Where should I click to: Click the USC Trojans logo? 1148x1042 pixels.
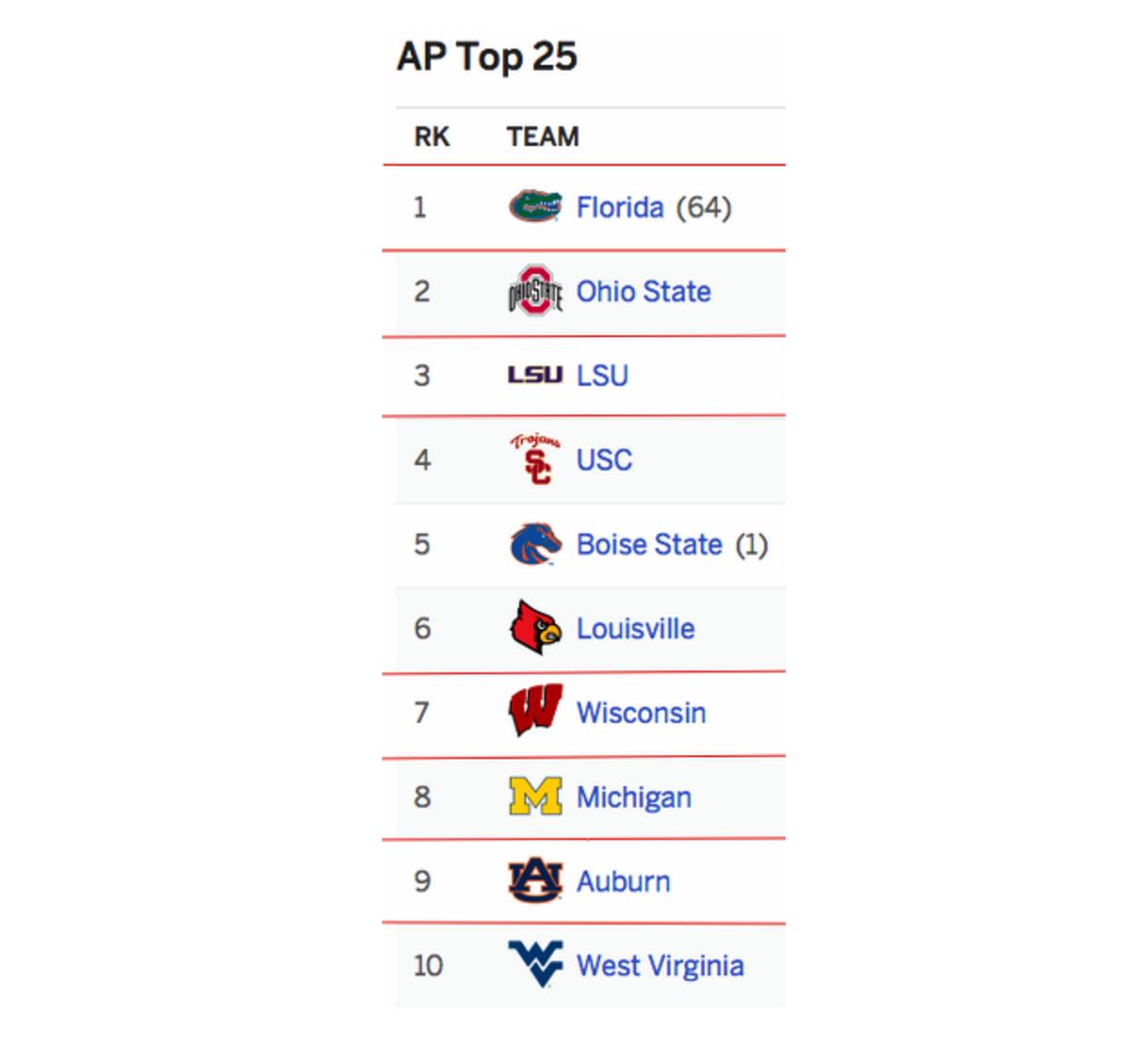(536, 459)
